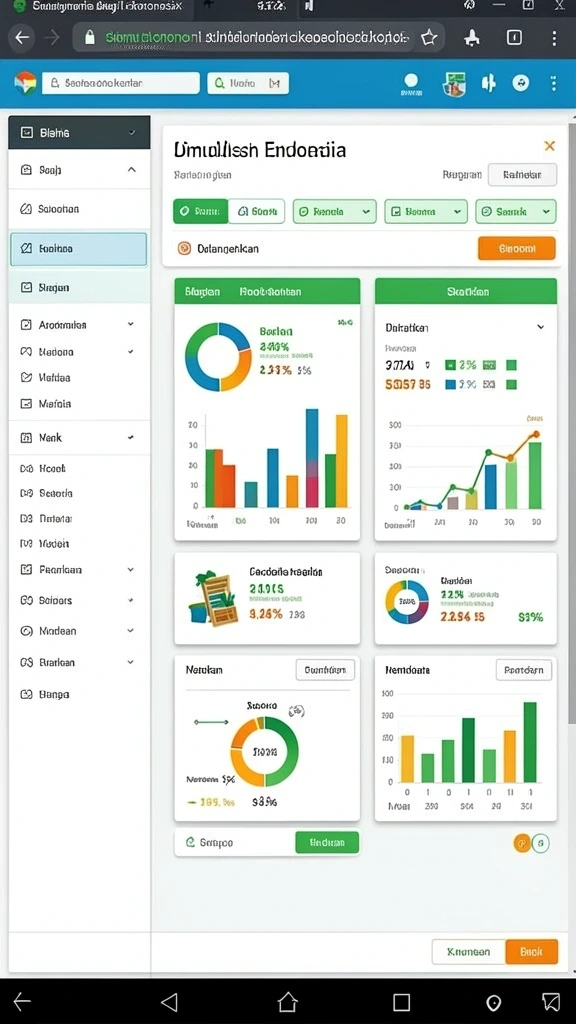This screenshot has height=1024, width=576.
Task: Click the Mafoia sidebar icon
Action: (26, 404)
